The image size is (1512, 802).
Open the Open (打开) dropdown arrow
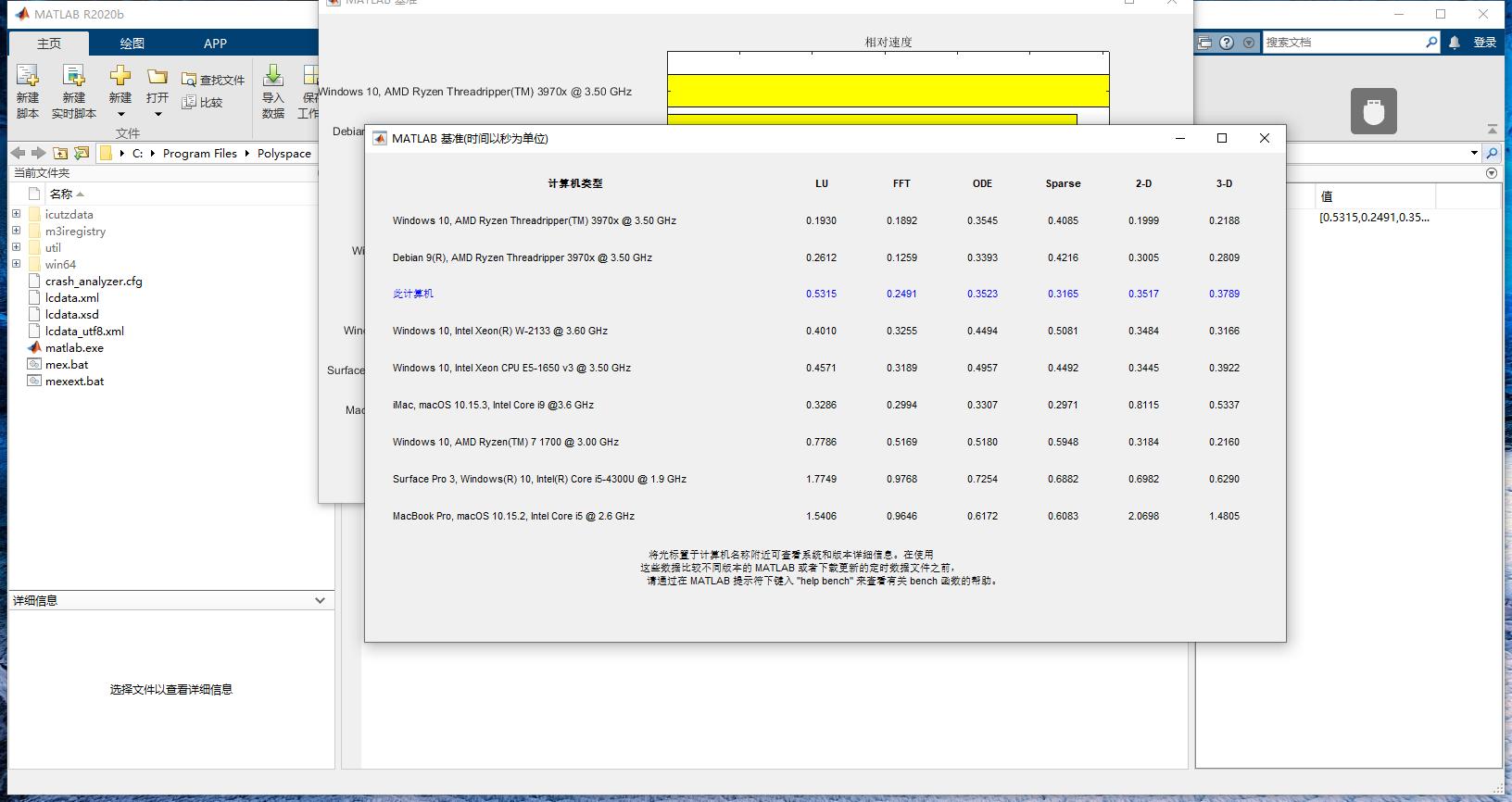tap(157, 115)
